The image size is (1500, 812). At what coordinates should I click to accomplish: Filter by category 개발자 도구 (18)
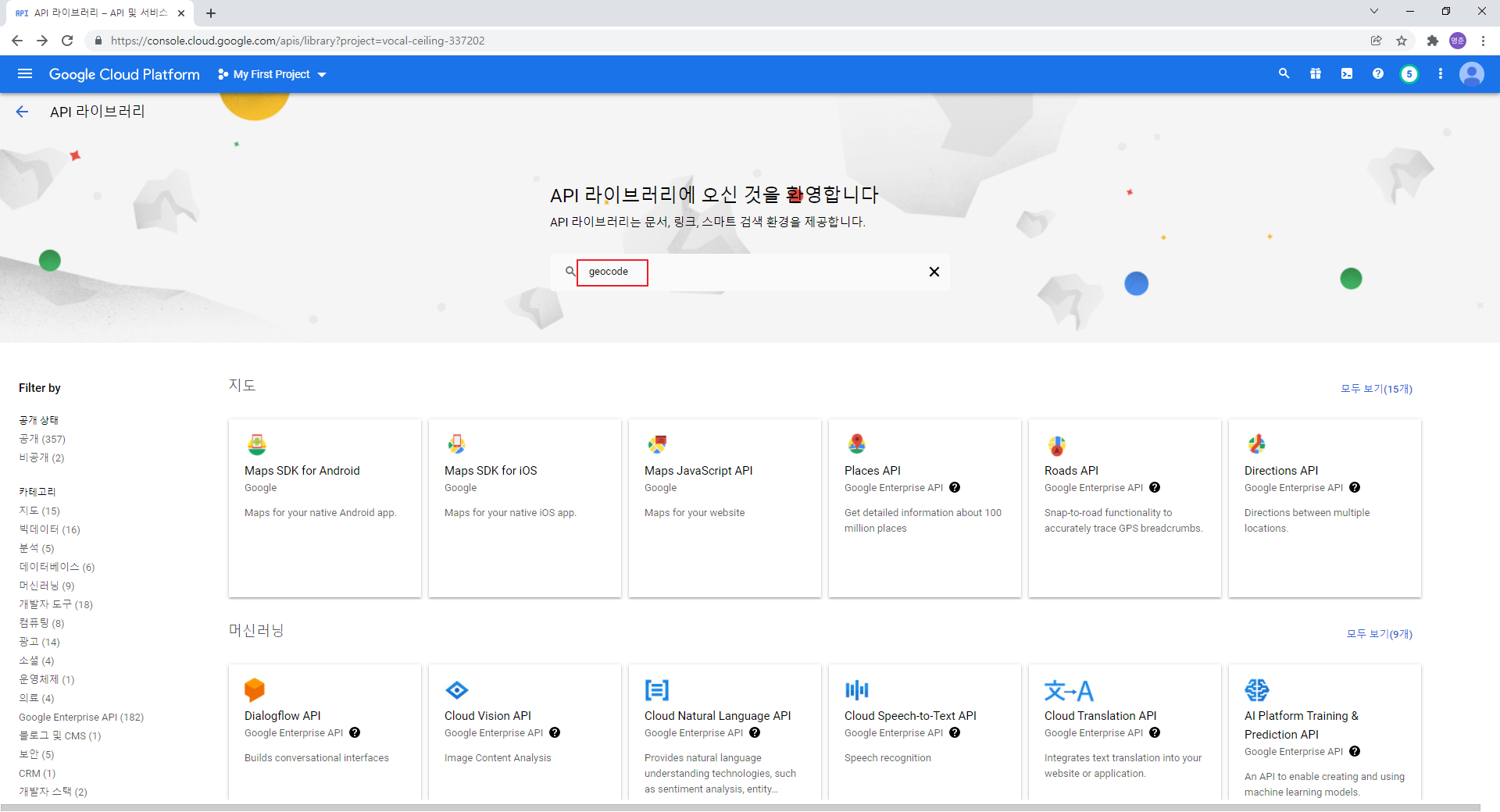pos(55,604)
